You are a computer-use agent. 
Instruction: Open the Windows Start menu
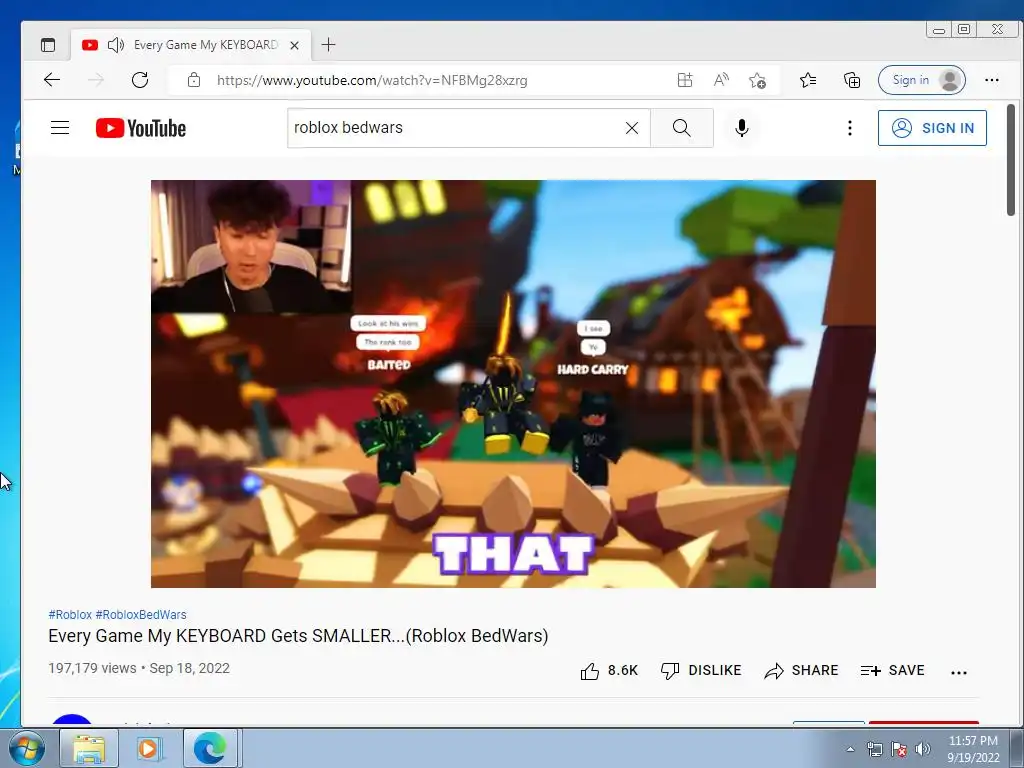tap(26, 748)
